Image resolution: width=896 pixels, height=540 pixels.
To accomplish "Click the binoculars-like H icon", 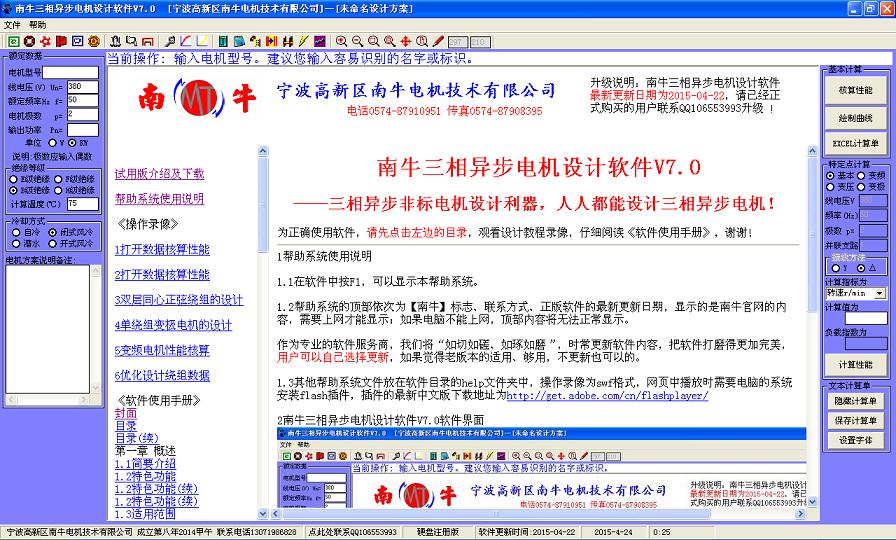I will [x=287, y=41].
